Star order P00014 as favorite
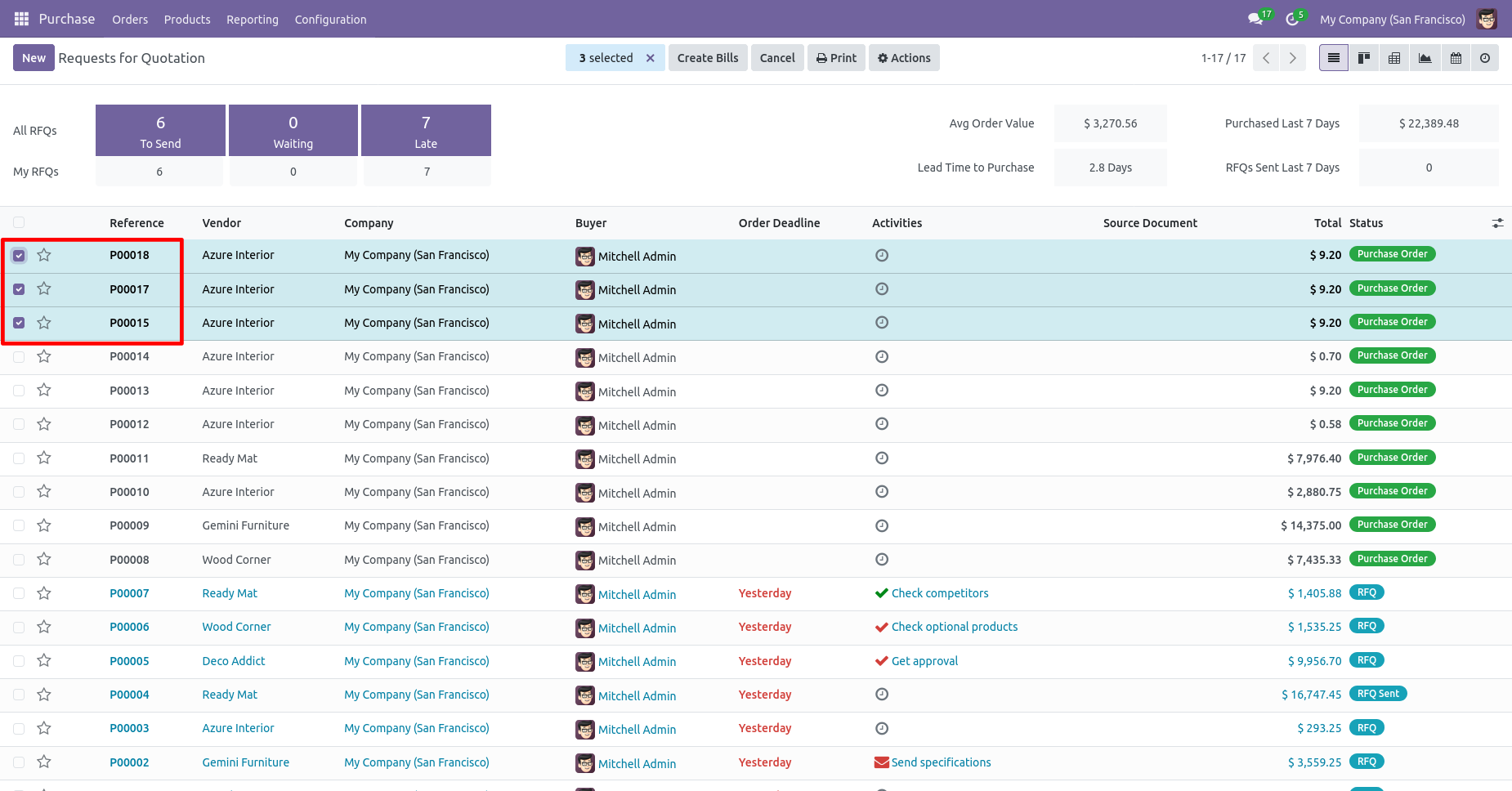The width and height of the screenshot is (1512, 791). click(x=44, y=356)
